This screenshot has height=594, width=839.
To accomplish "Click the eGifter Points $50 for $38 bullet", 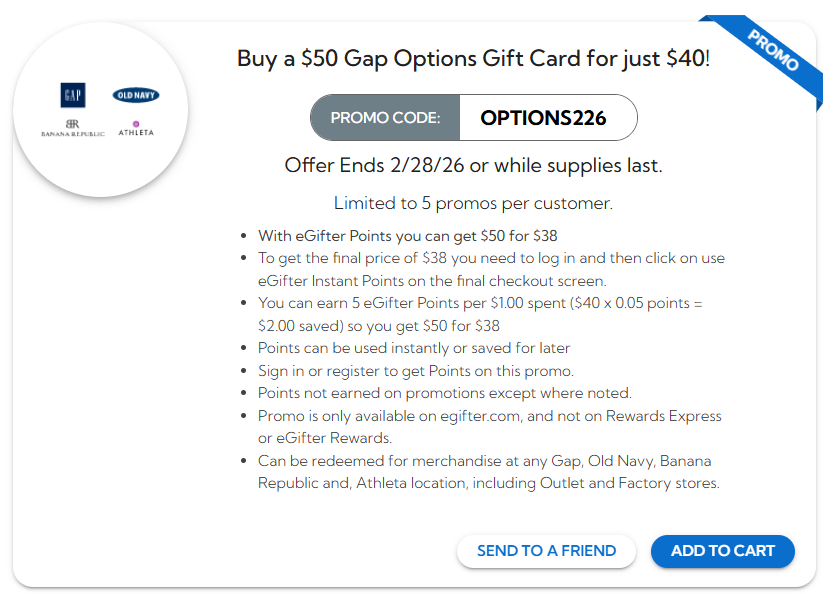I will pyautogui.click(x=407, y=236).
